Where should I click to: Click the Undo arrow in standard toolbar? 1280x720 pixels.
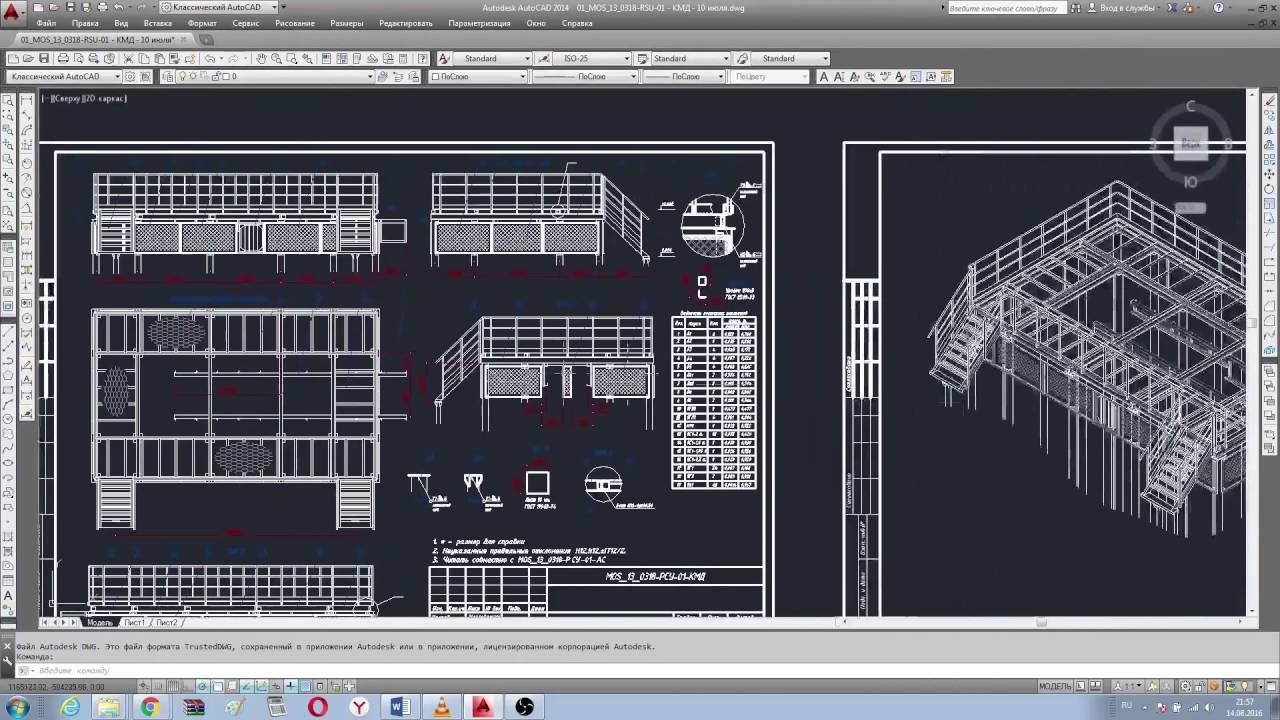point(211,59)
